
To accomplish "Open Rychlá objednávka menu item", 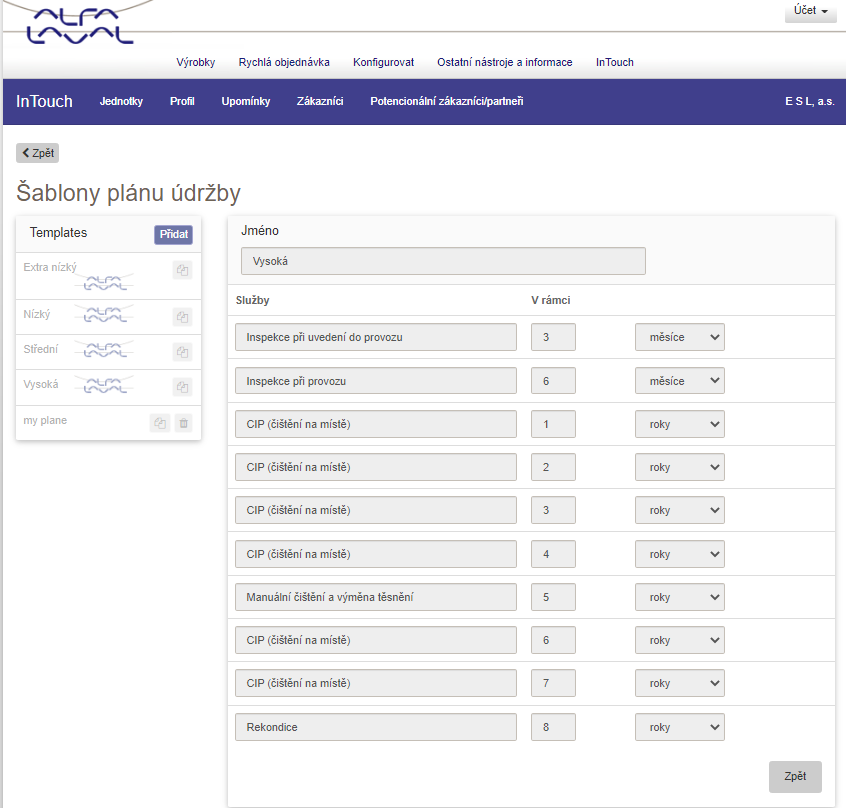I will coord(284,62).
